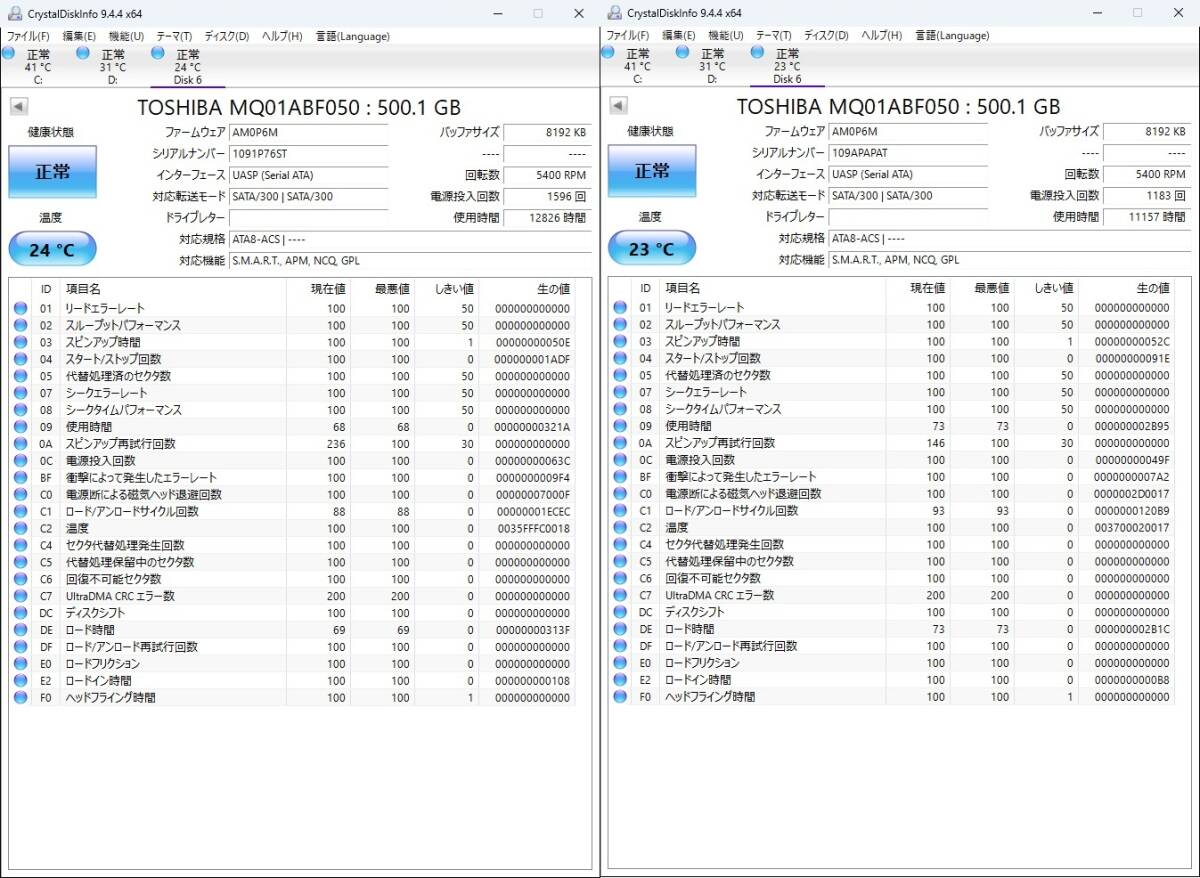Open ディスク(D) menu in right window
The image size is (1200, 878).
coord(827,36)
